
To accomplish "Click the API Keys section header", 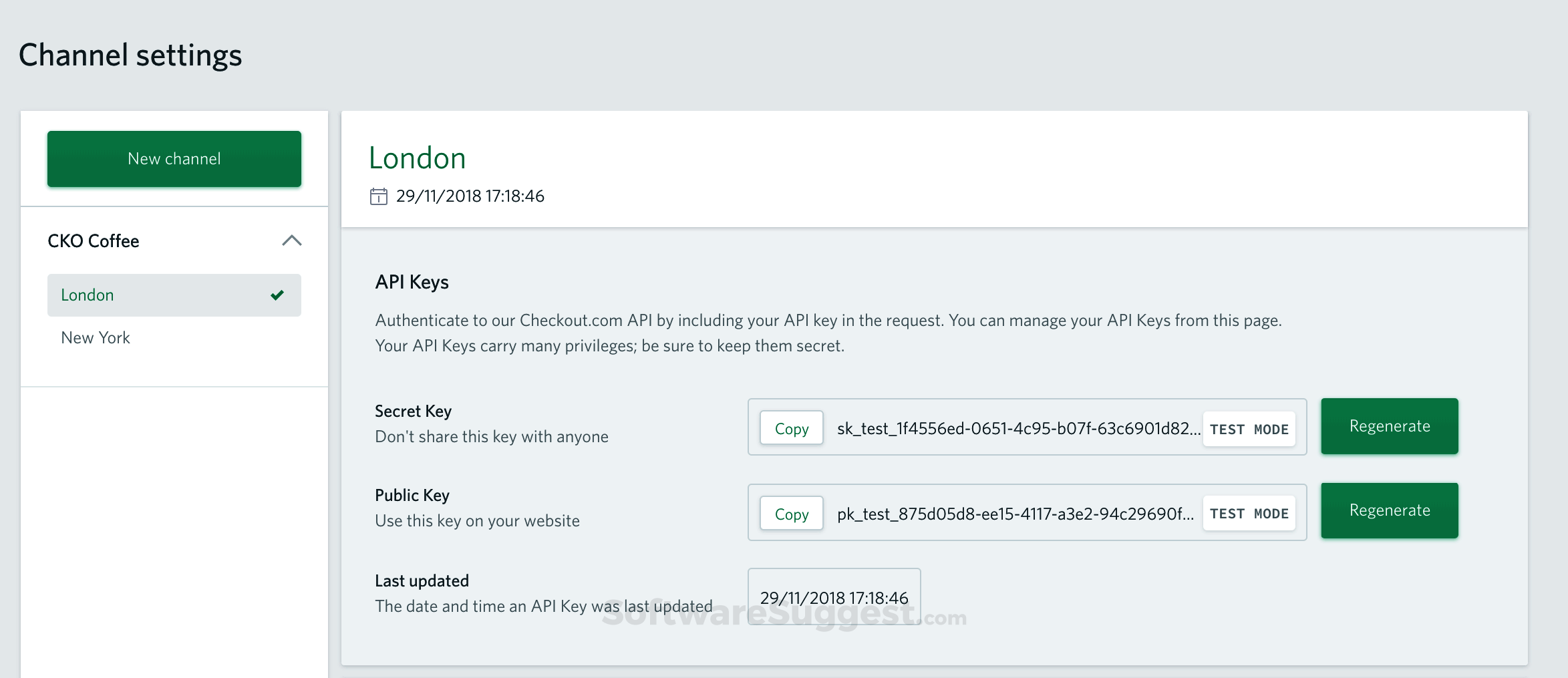I will click(x=412, y=281).
